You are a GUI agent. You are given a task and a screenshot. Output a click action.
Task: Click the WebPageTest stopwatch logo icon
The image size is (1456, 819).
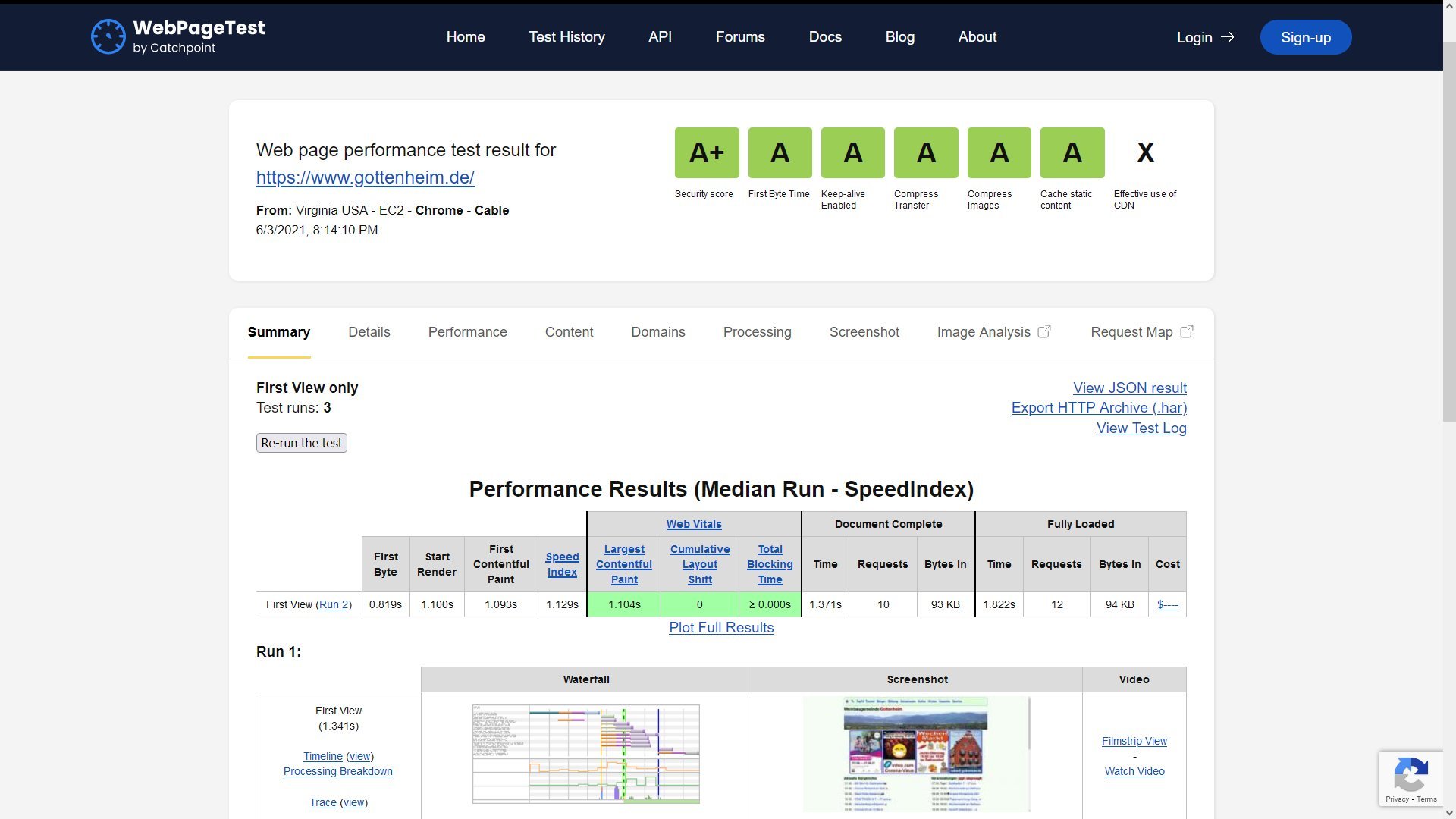point(108,36)
